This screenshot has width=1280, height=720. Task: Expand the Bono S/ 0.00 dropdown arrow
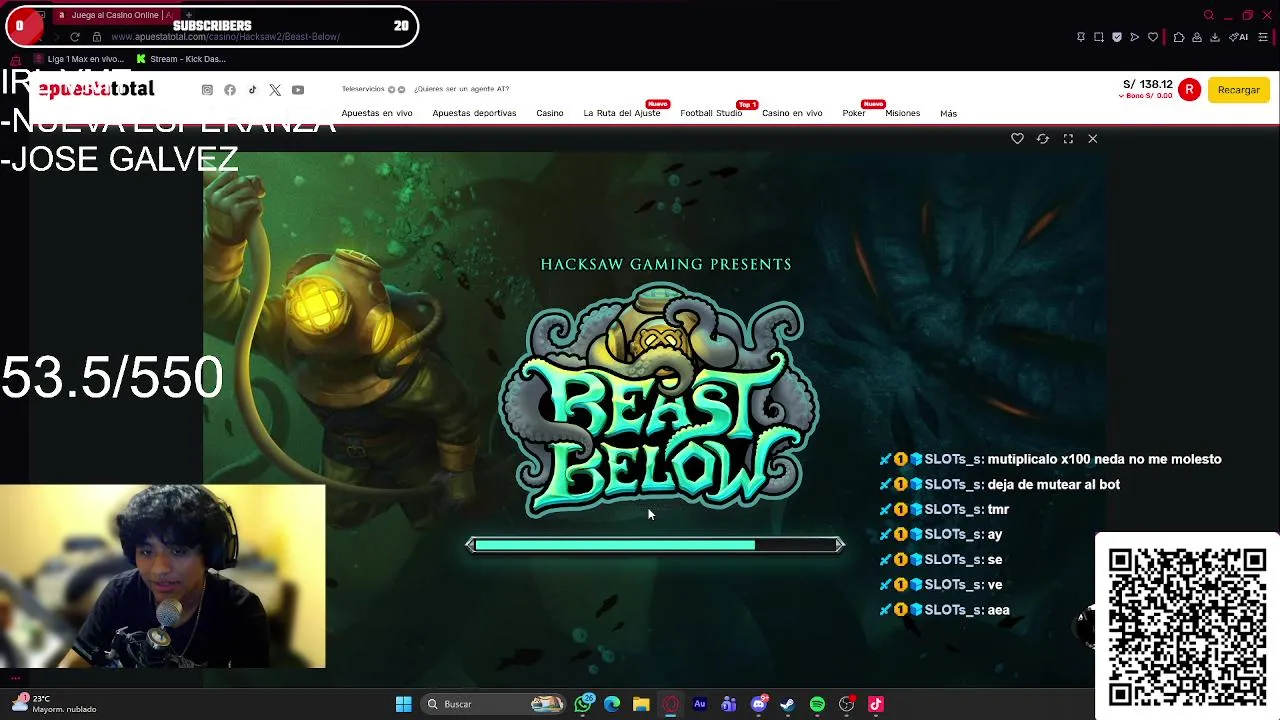coord(1123,96)
